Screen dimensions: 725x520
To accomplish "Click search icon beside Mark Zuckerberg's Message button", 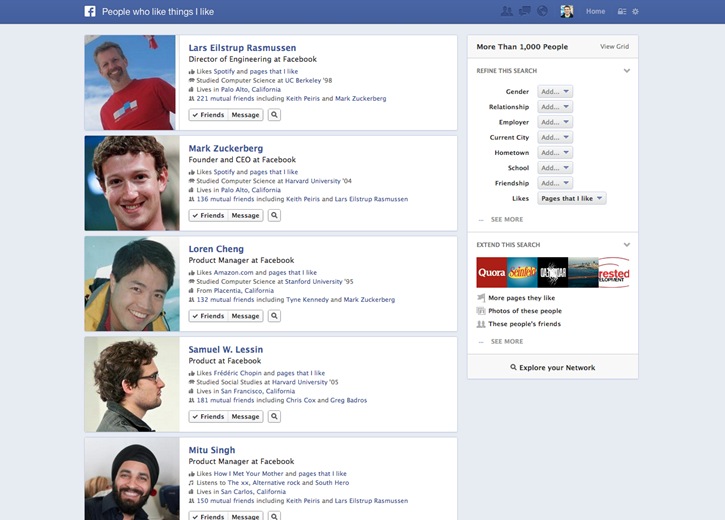I will point(274,215).
